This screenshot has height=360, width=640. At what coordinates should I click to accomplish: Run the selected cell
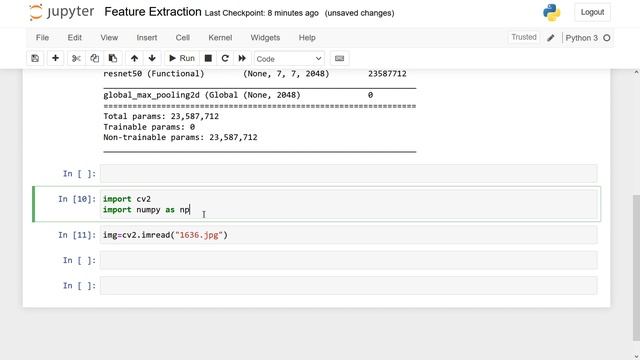[182, 58]
